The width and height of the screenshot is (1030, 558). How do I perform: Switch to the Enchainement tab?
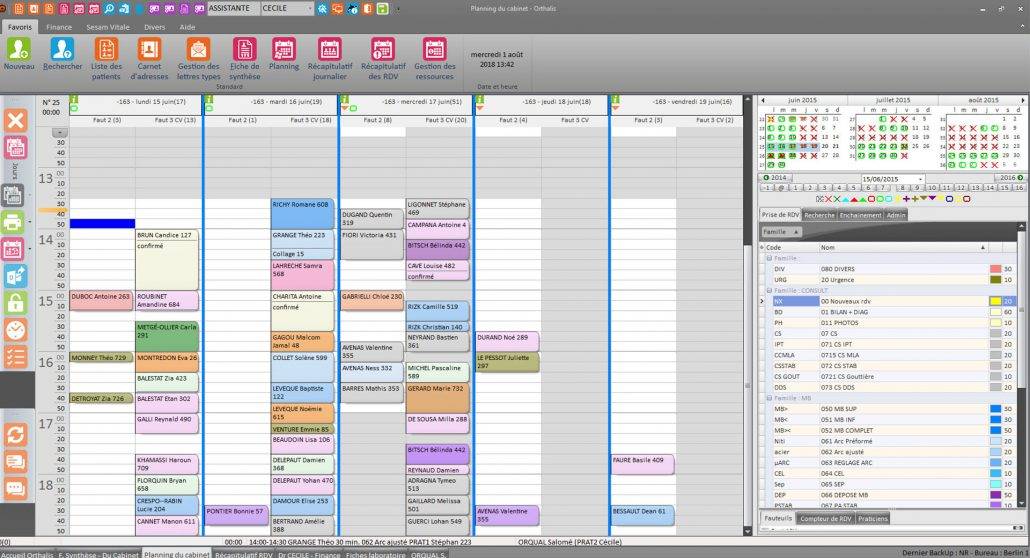click(x=860, y=215)
